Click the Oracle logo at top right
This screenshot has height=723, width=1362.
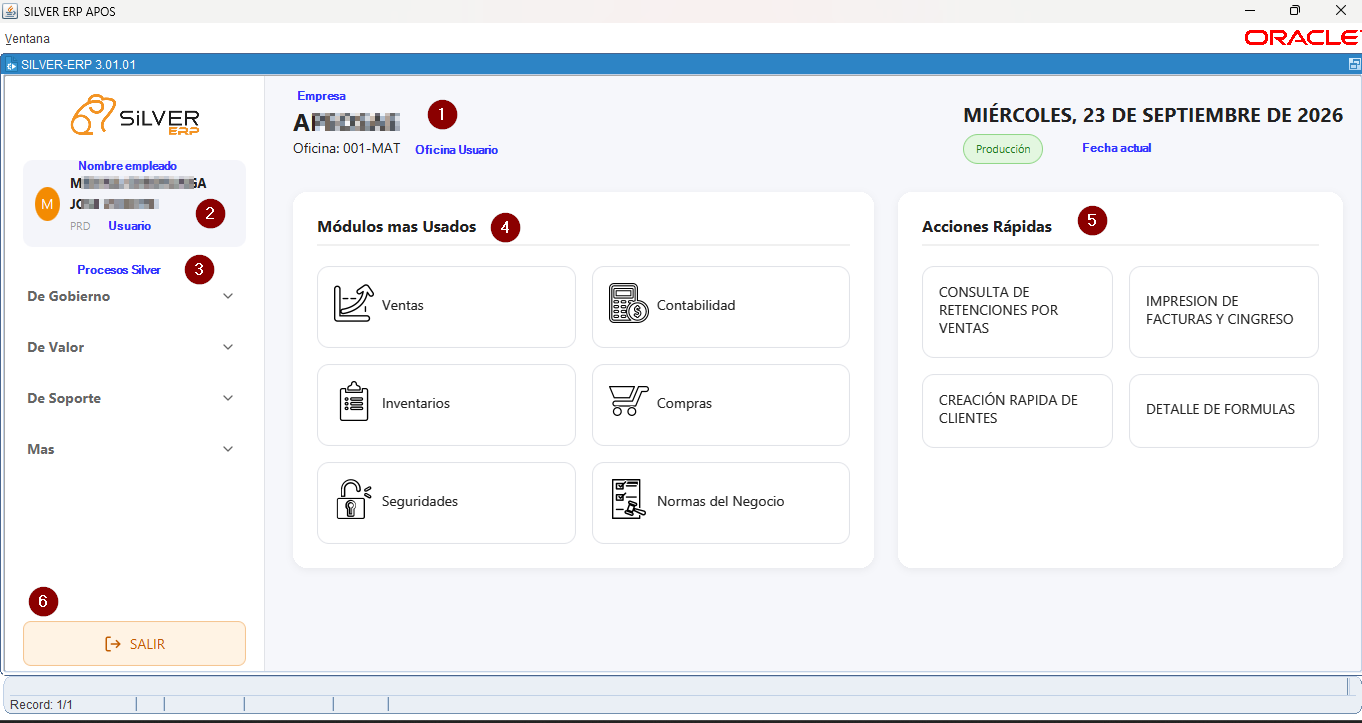[x=1303, y=38]
